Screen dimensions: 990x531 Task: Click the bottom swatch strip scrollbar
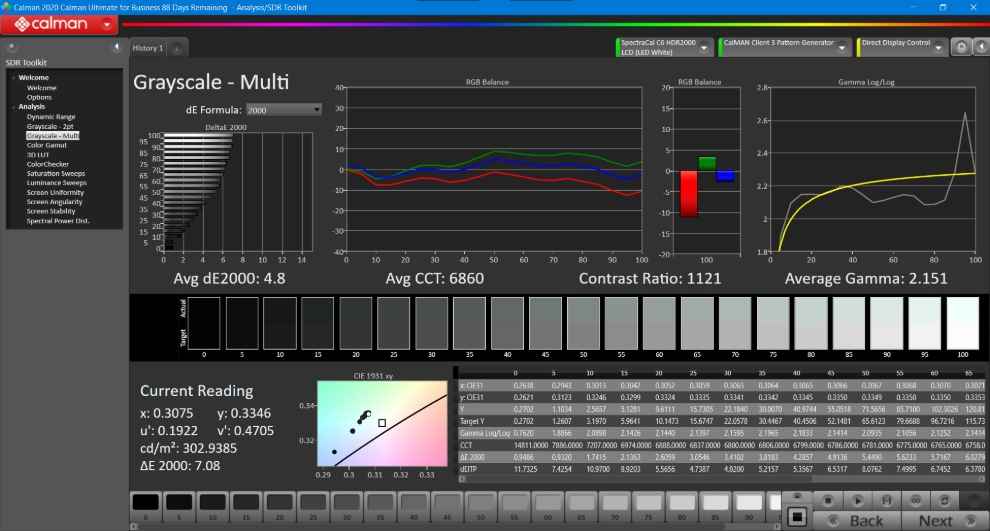[x=455, y=526]
